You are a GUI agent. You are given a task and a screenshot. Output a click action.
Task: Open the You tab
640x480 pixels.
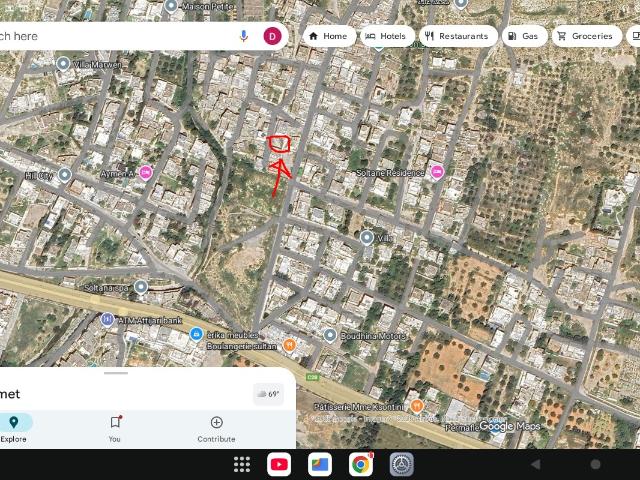tap(115, 428)
